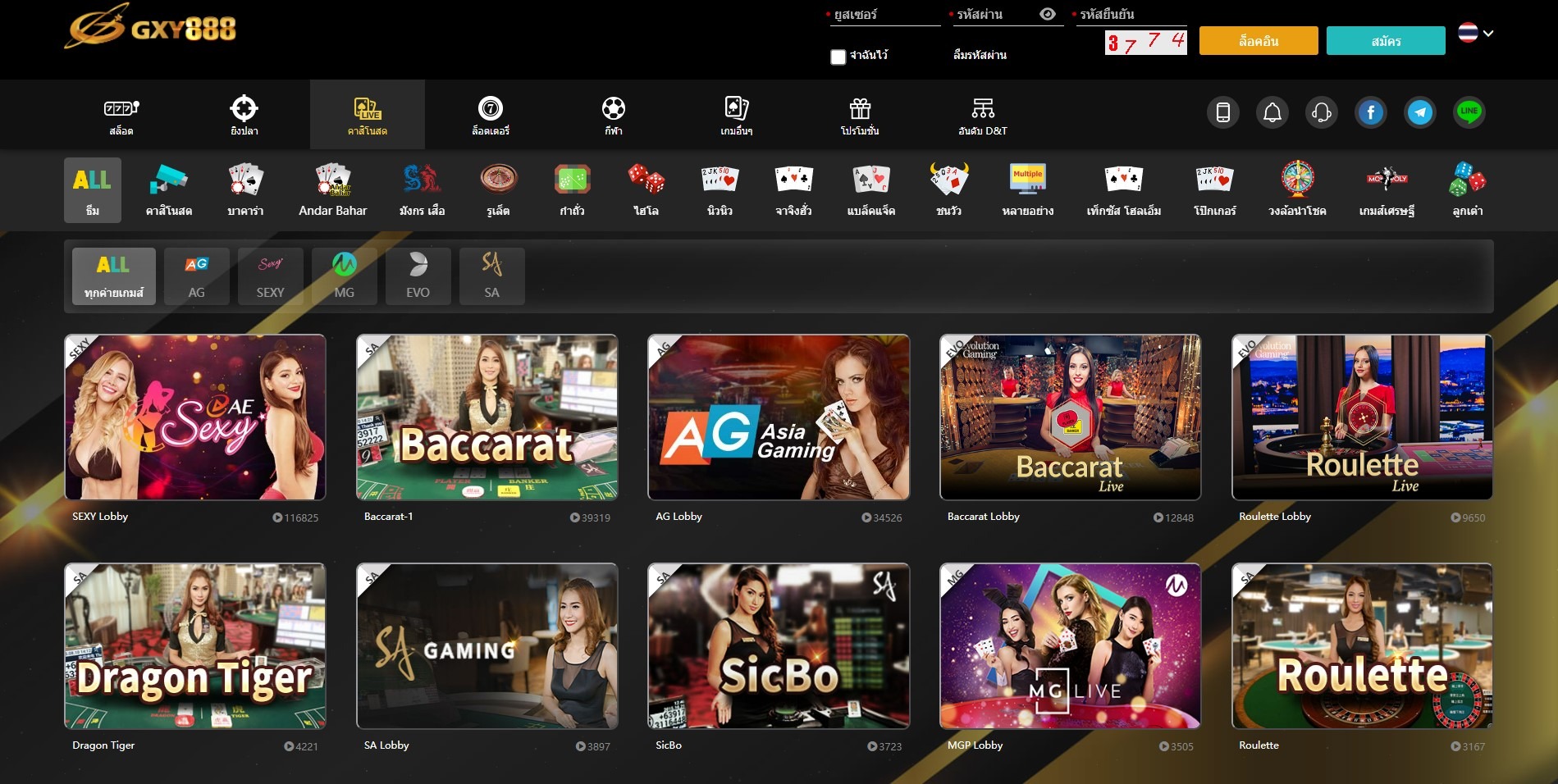Open the Baccarat-1 game thumbnail

pos(487,417)
